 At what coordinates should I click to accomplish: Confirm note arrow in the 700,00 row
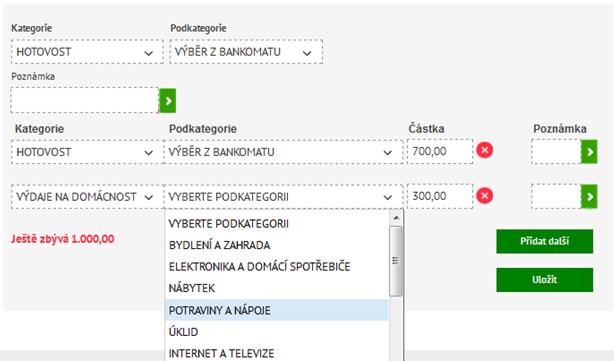pyautogui.click(x=589, y=152)
